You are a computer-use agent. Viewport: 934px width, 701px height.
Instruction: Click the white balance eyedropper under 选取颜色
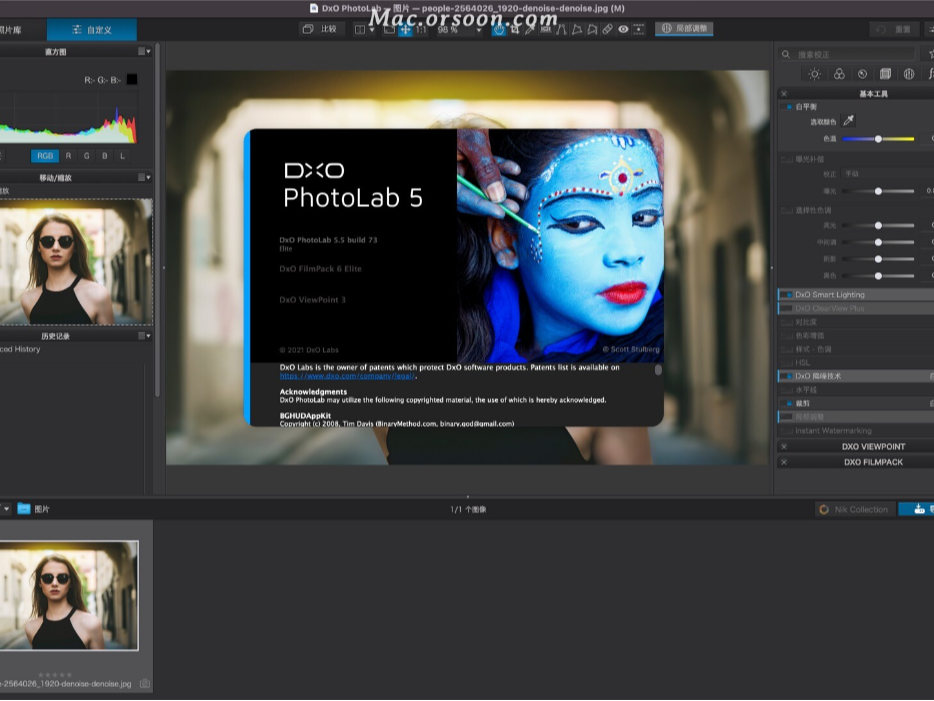click(x=846, y=121)
